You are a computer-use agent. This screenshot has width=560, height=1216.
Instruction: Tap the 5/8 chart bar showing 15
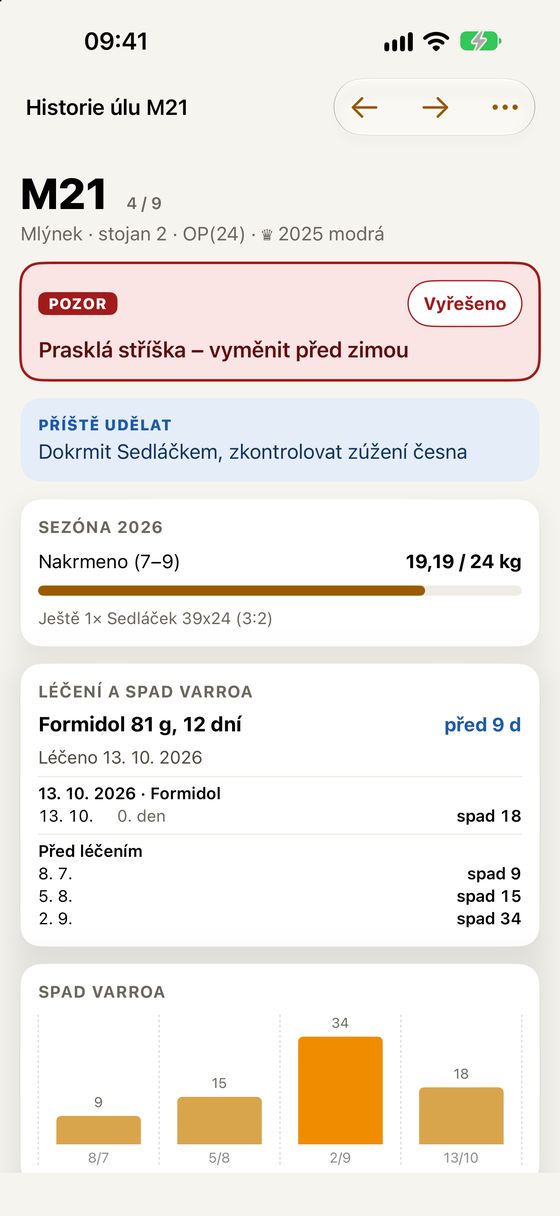pos(219,1120)
